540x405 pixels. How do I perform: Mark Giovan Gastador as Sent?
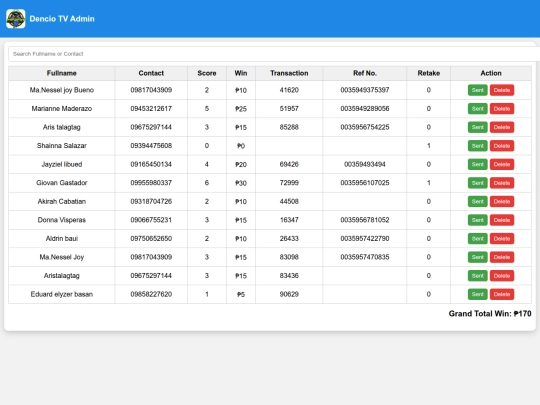[x=477, y=183]
